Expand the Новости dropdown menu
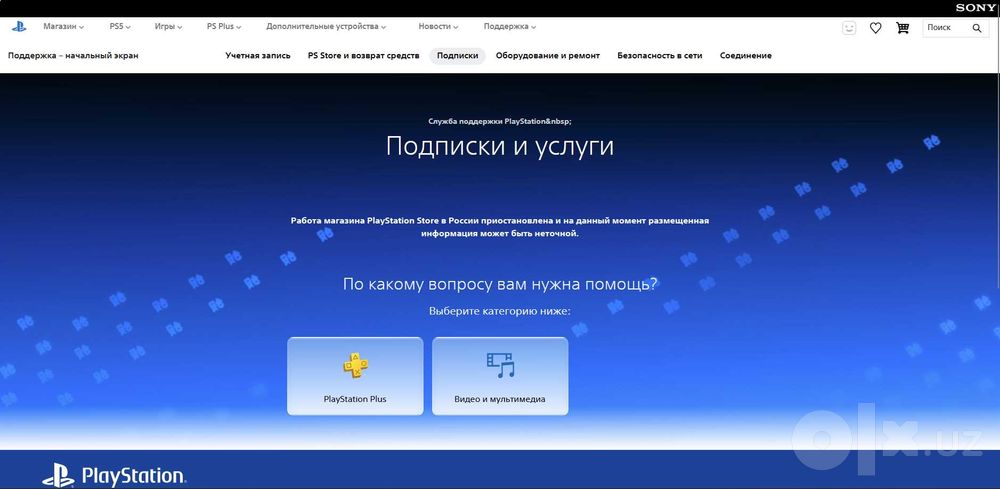 tap(439, 27)
